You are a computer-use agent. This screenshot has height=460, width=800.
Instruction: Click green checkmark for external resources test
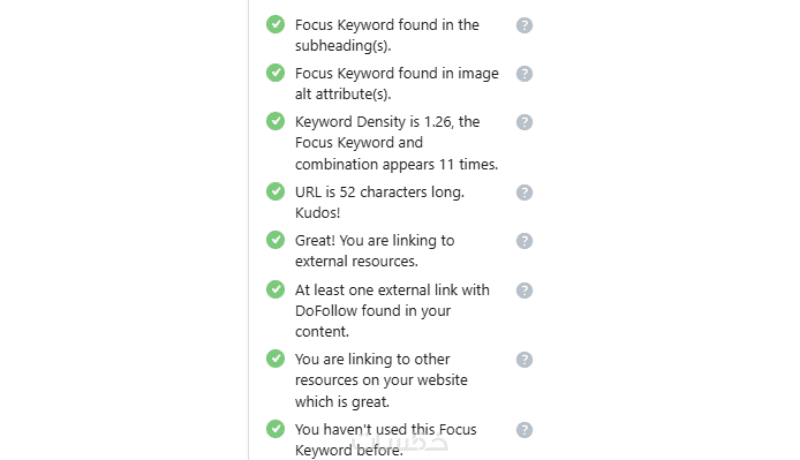[275, 240]
